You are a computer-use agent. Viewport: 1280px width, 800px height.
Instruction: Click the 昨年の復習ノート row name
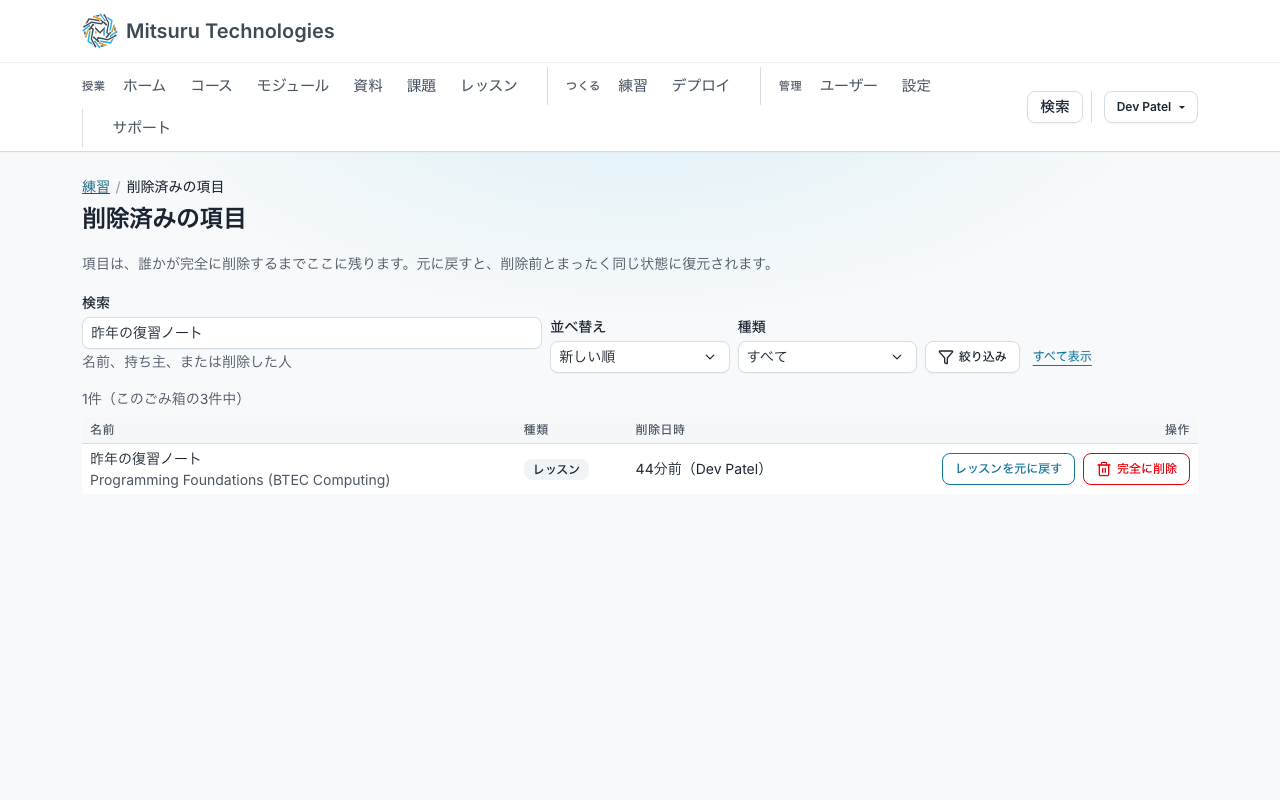(146, 459)
